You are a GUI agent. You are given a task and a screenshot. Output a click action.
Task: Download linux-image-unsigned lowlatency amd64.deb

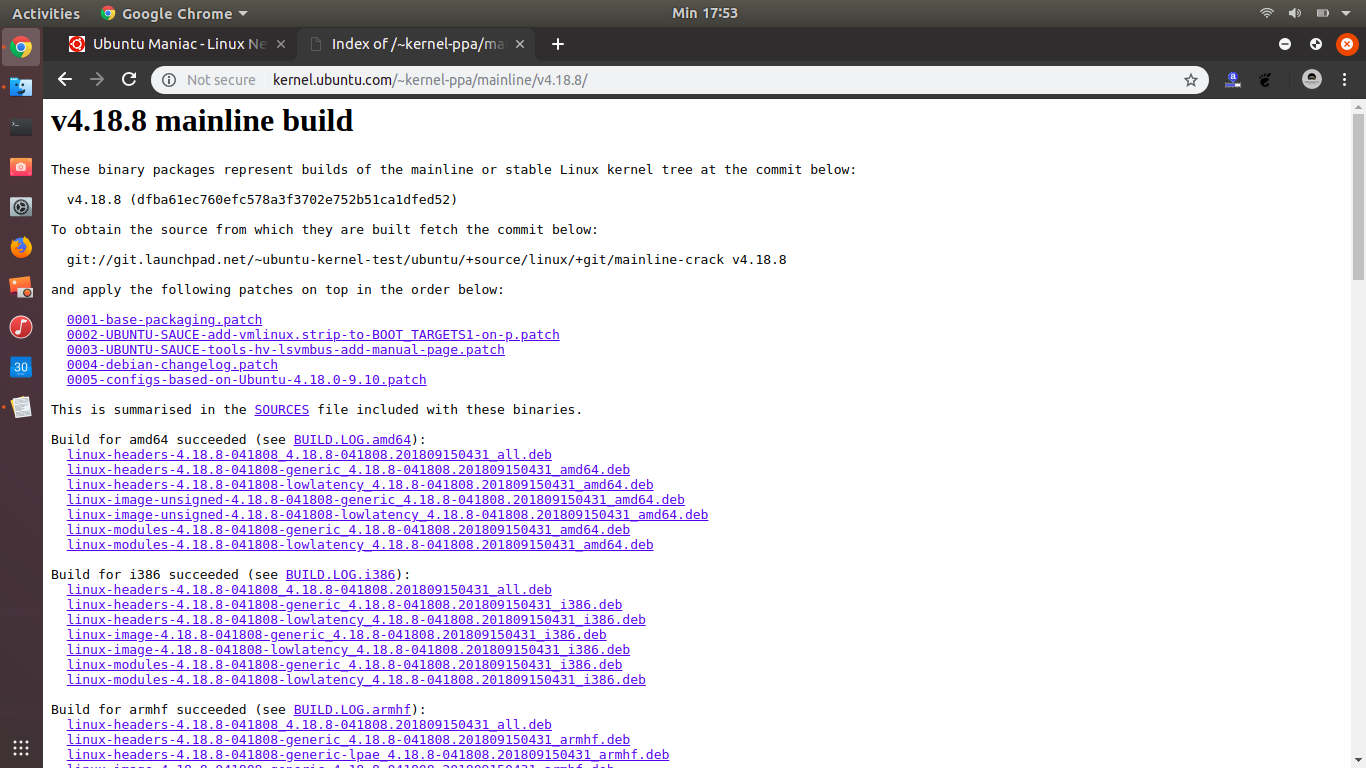[x=387, y=515]
